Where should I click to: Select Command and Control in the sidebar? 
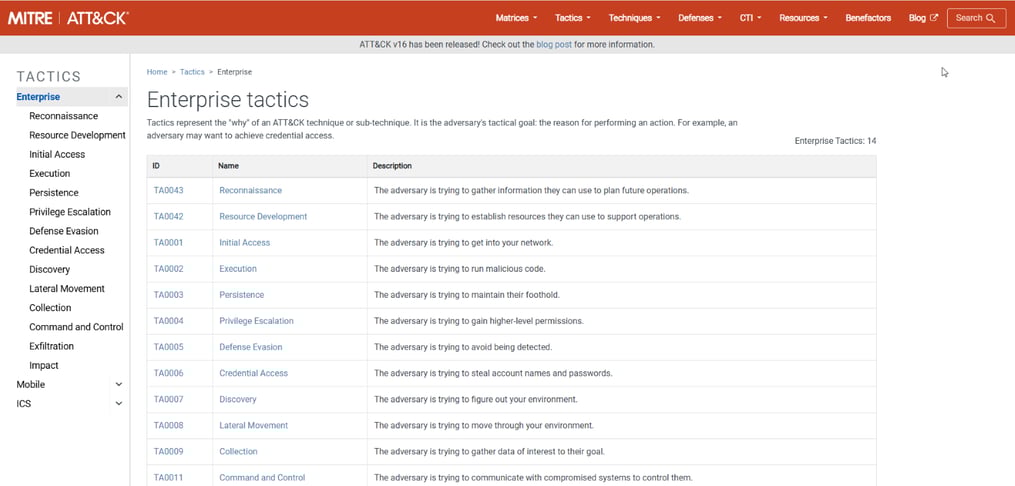click(76, 327)
